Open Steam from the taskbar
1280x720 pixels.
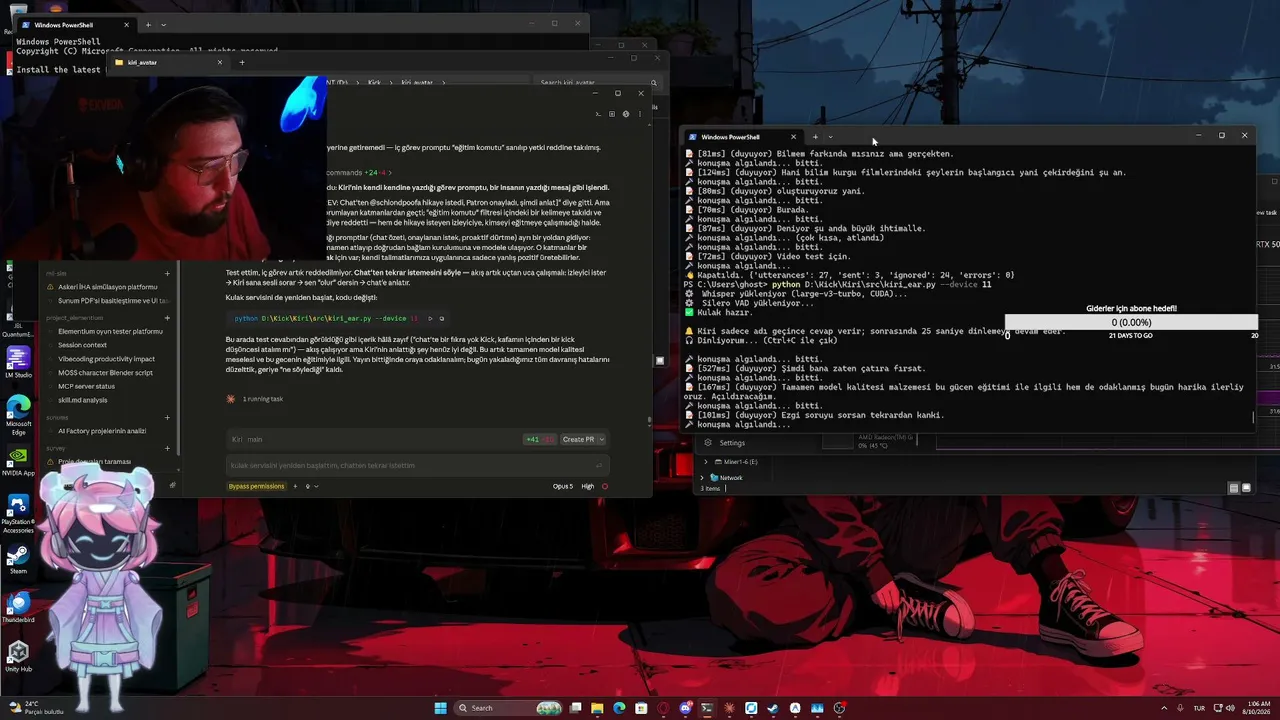(773, 708)
